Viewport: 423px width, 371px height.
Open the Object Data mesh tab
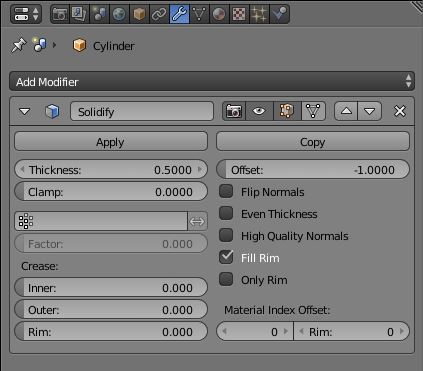(x=199, y=14)
